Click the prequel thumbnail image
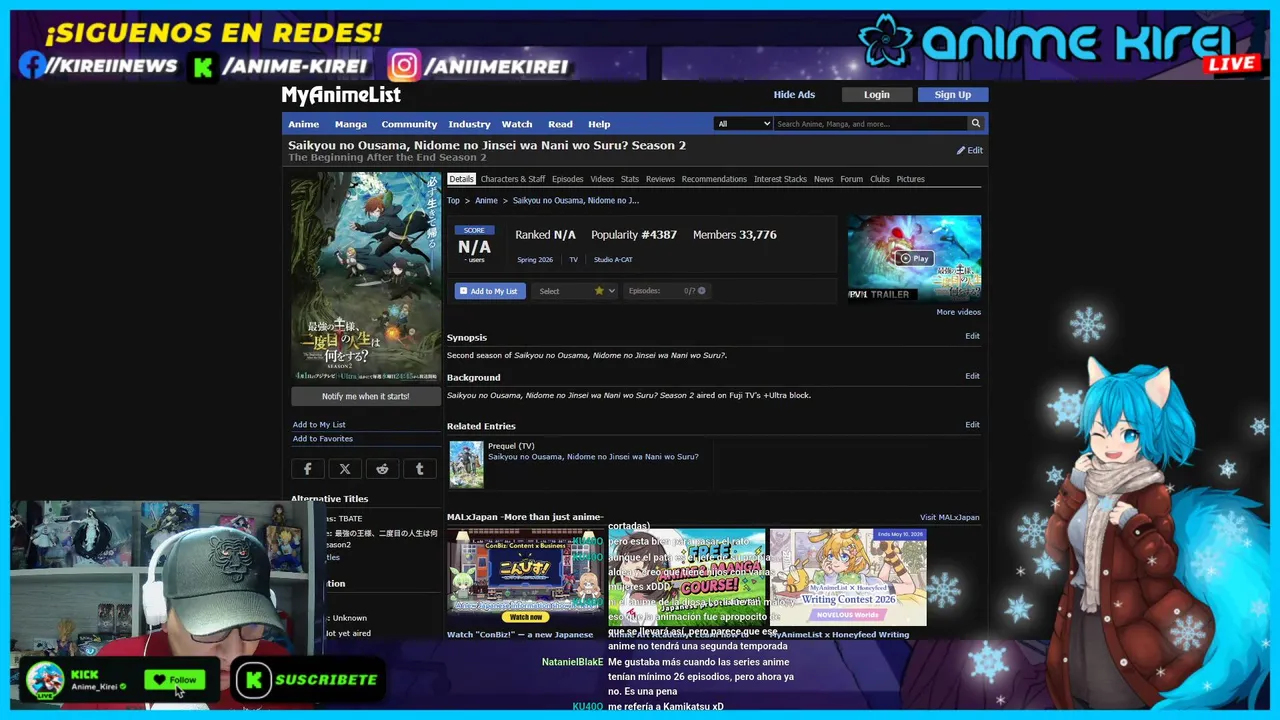 click(466, 464)
